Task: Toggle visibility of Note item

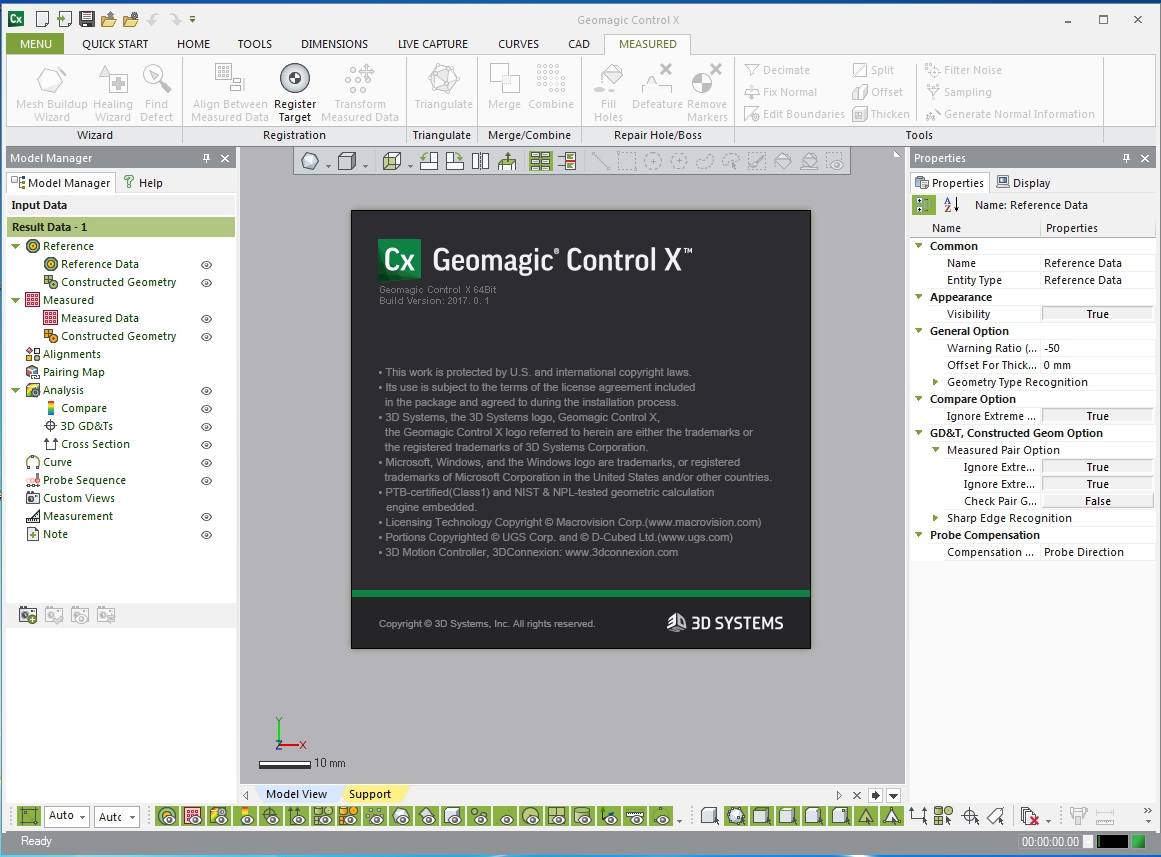Action: click(x=207, y=535)
